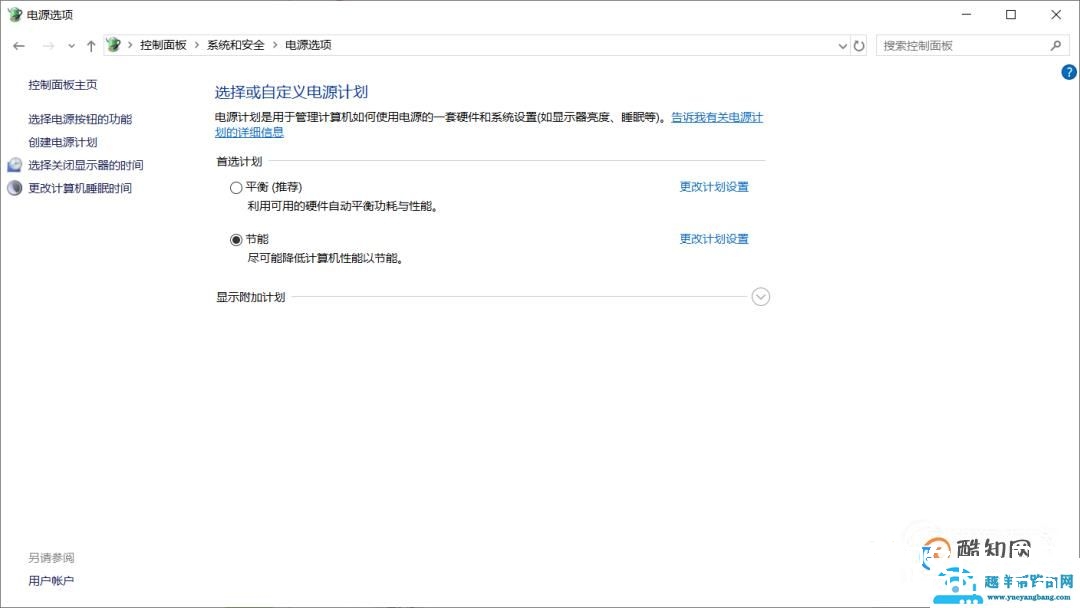Select the 平衡 (推荐) power plan radio button
The height and width of the screenshot is (608, 1080).
coord(236,187)
